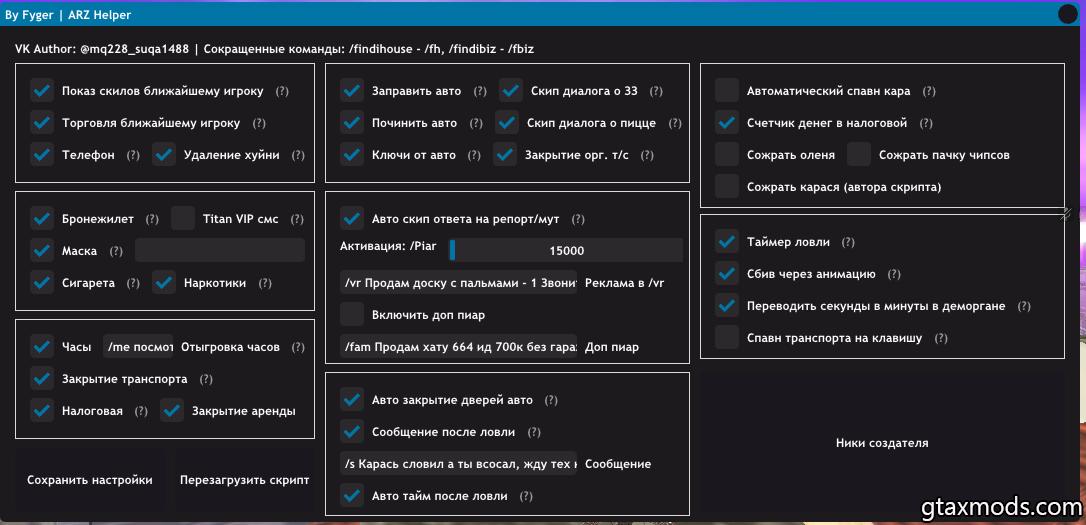Click the (?) hint beside Счетчик денег в налоговой
1086x525 pixels.
click(925, 124)
